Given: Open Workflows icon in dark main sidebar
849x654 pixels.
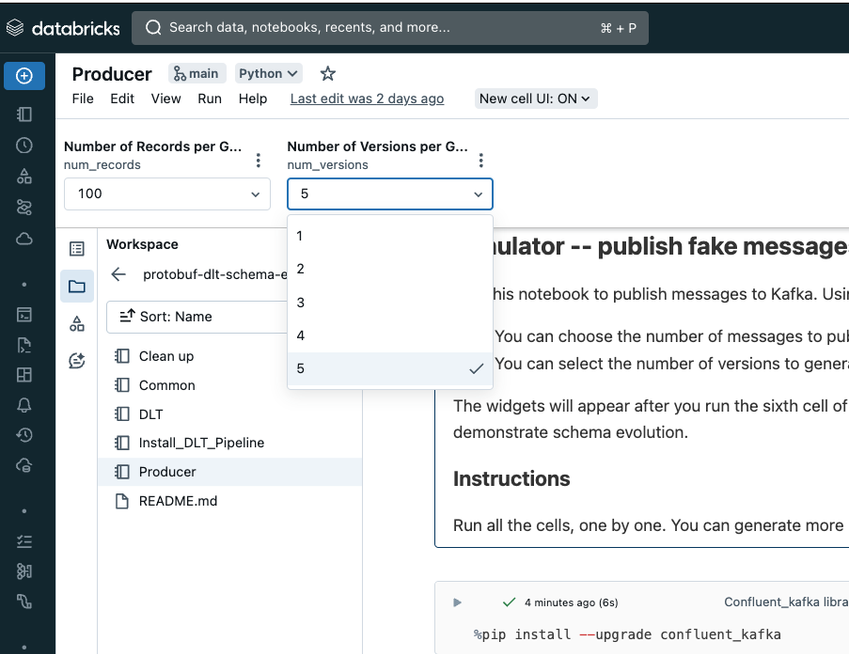Looking at the screenshot, I should (24, 207).
